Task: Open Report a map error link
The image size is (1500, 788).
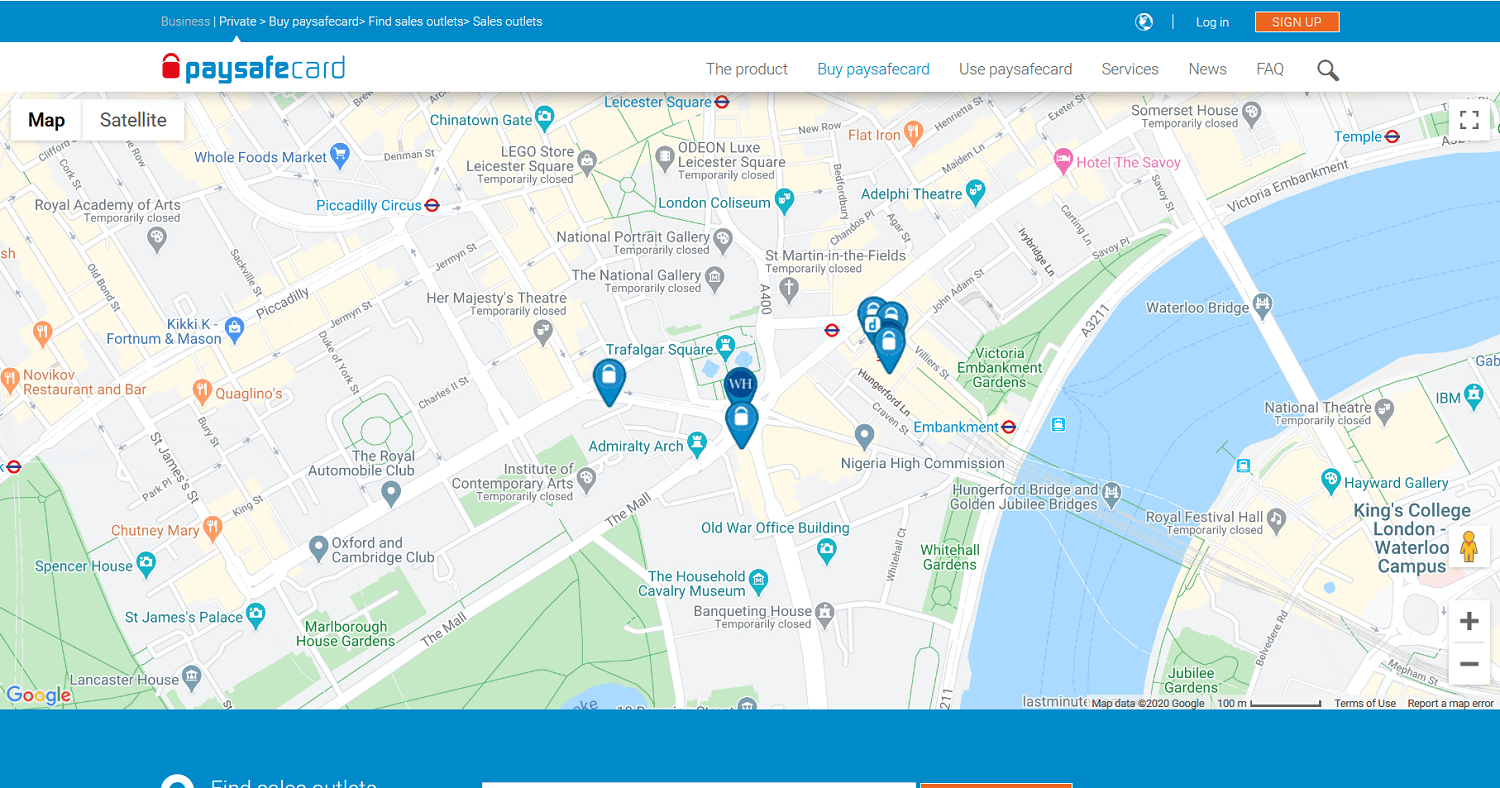Action: click(1451, 704)
